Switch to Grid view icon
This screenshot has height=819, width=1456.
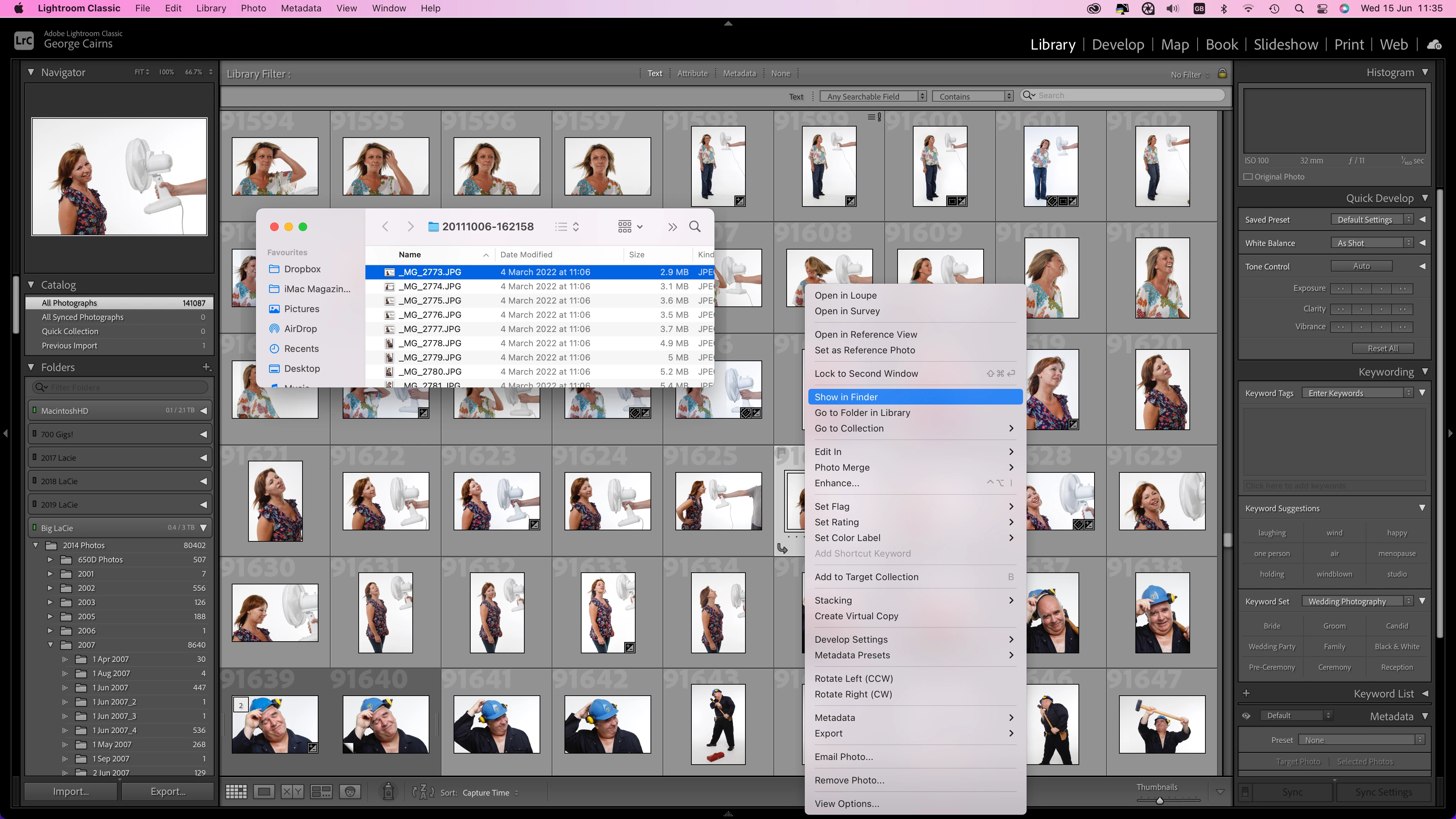(x=236, y=792)
